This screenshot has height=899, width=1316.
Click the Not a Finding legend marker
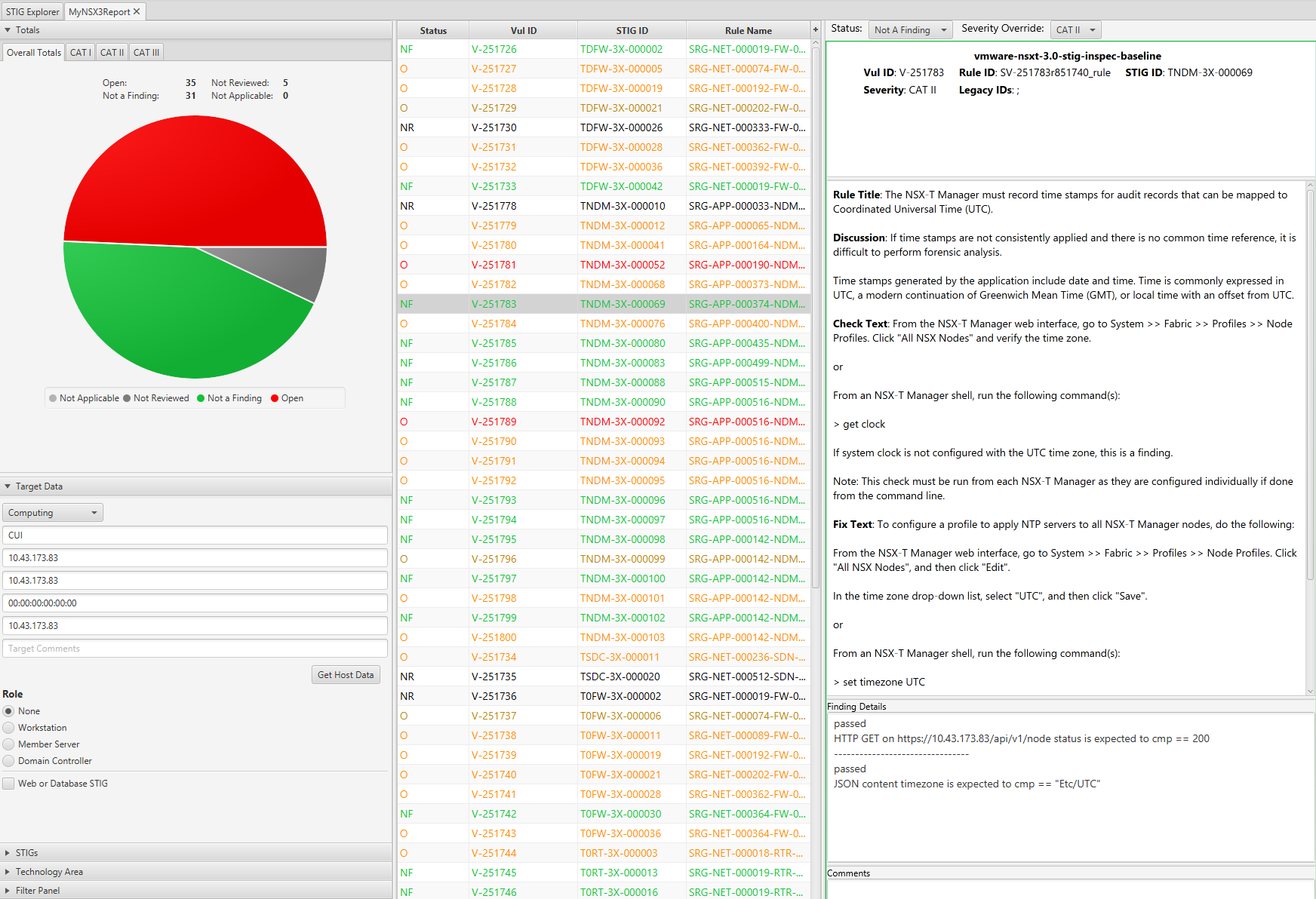click(201, 398)
